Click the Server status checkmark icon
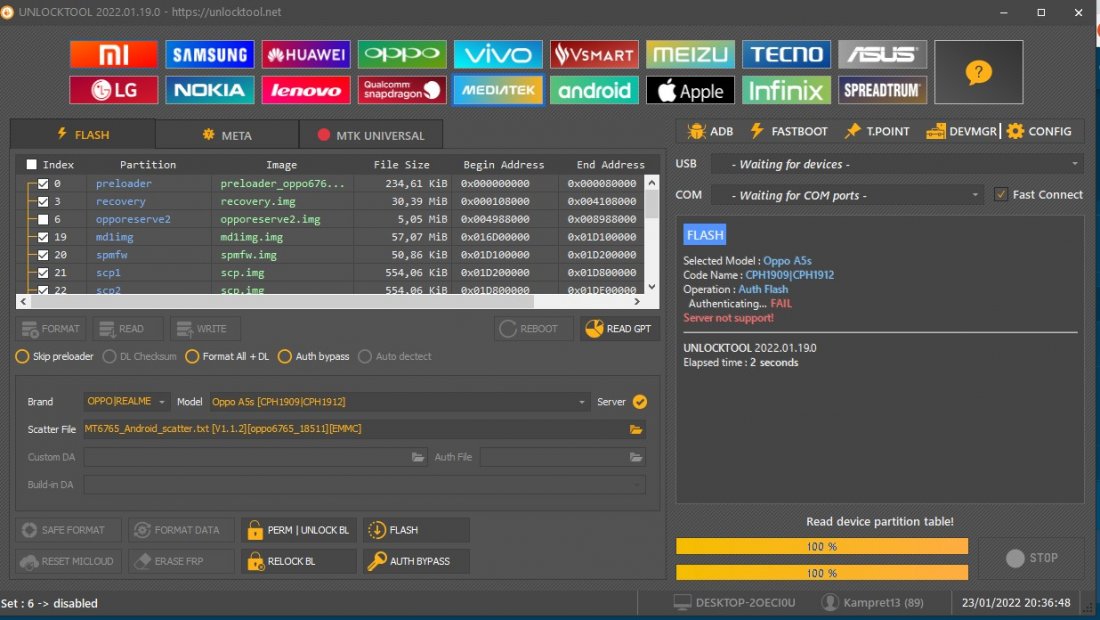The width and height of the screenshot is (1100, 620). point(640,402)
